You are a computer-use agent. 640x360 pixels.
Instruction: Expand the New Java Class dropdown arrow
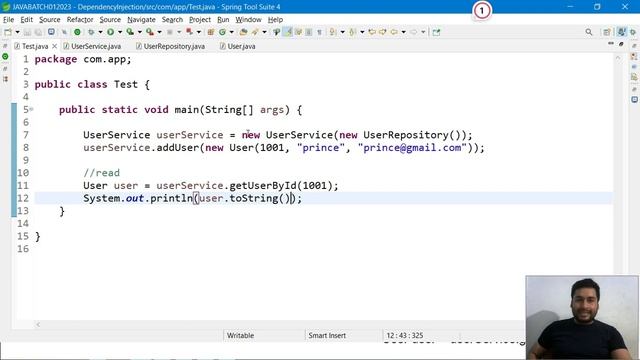pos(231,32)
